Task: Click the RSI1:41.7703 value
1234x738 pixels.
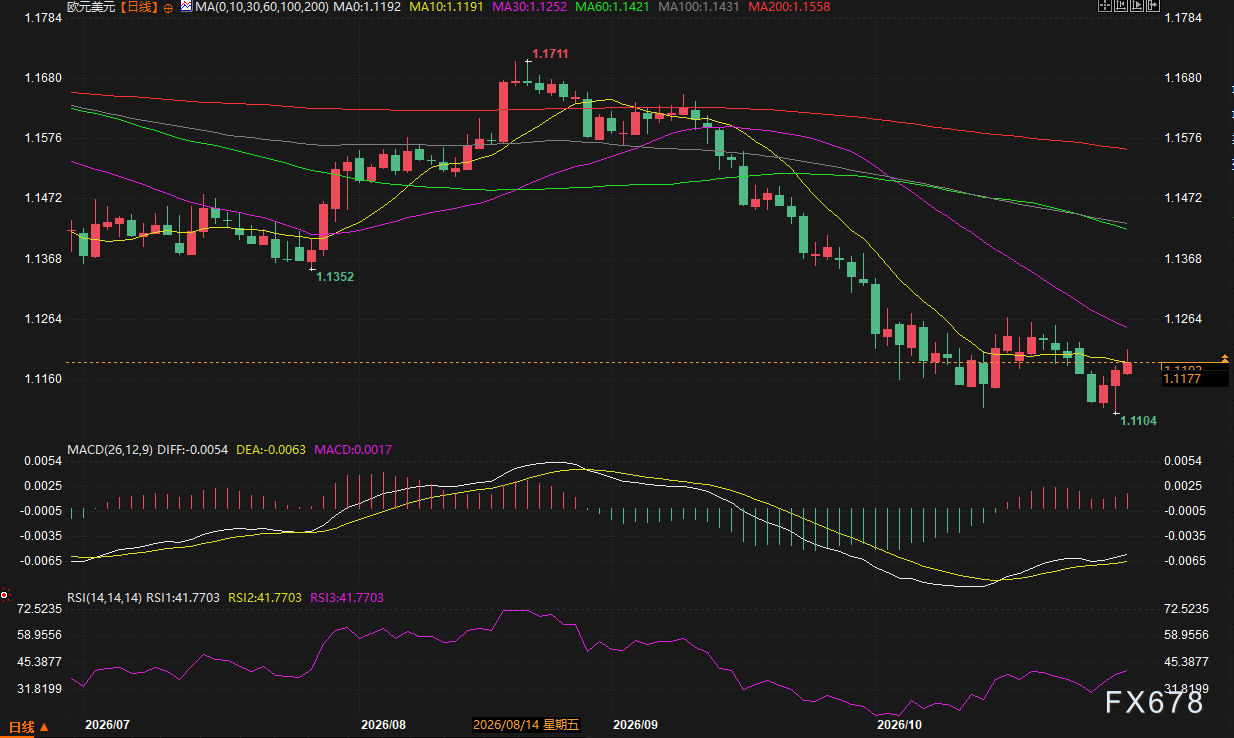Action: coord(185,597)
